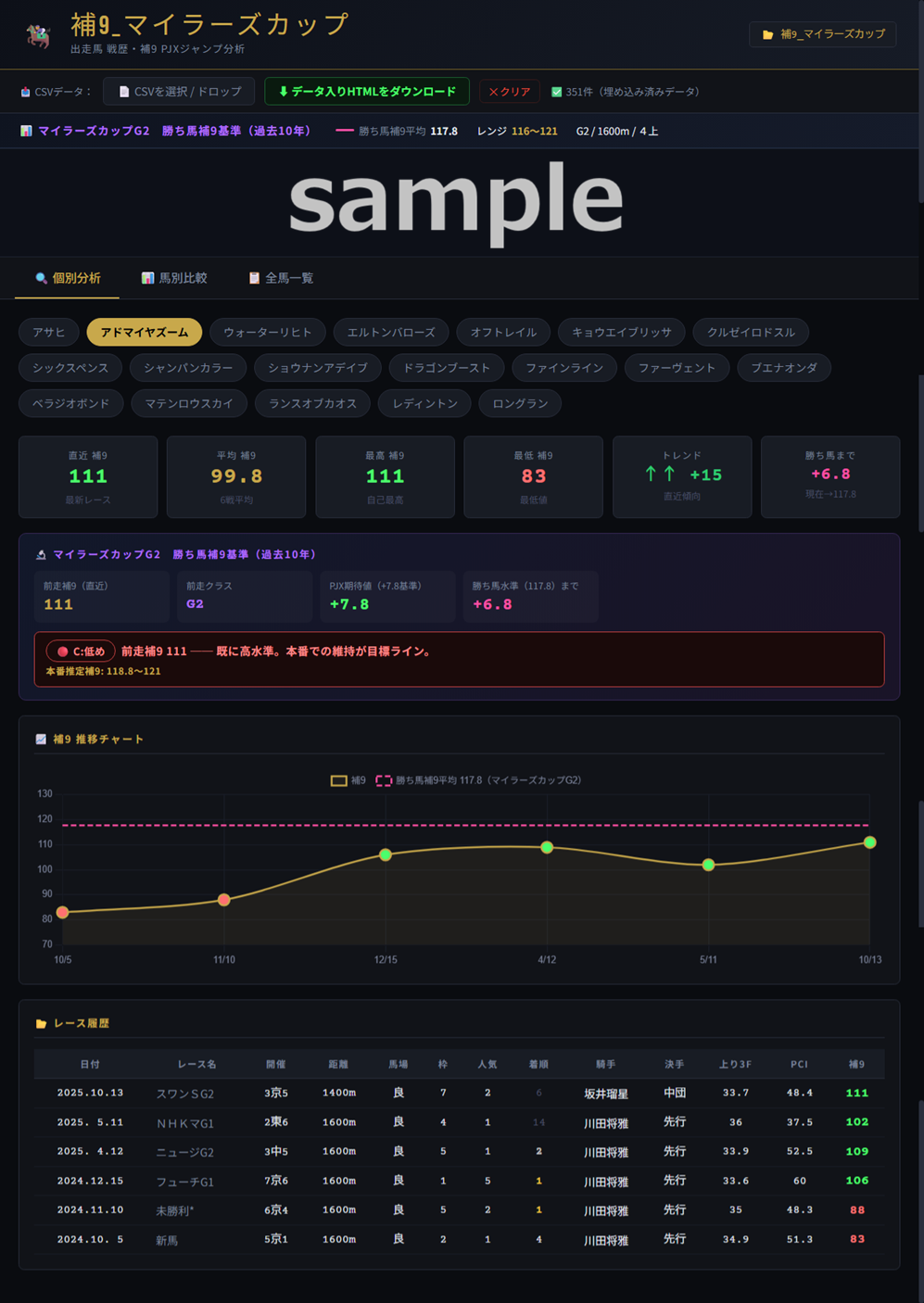924x1303 pixels.
Task: Select the シックスペンス horse chip
Action: point(70,368)
